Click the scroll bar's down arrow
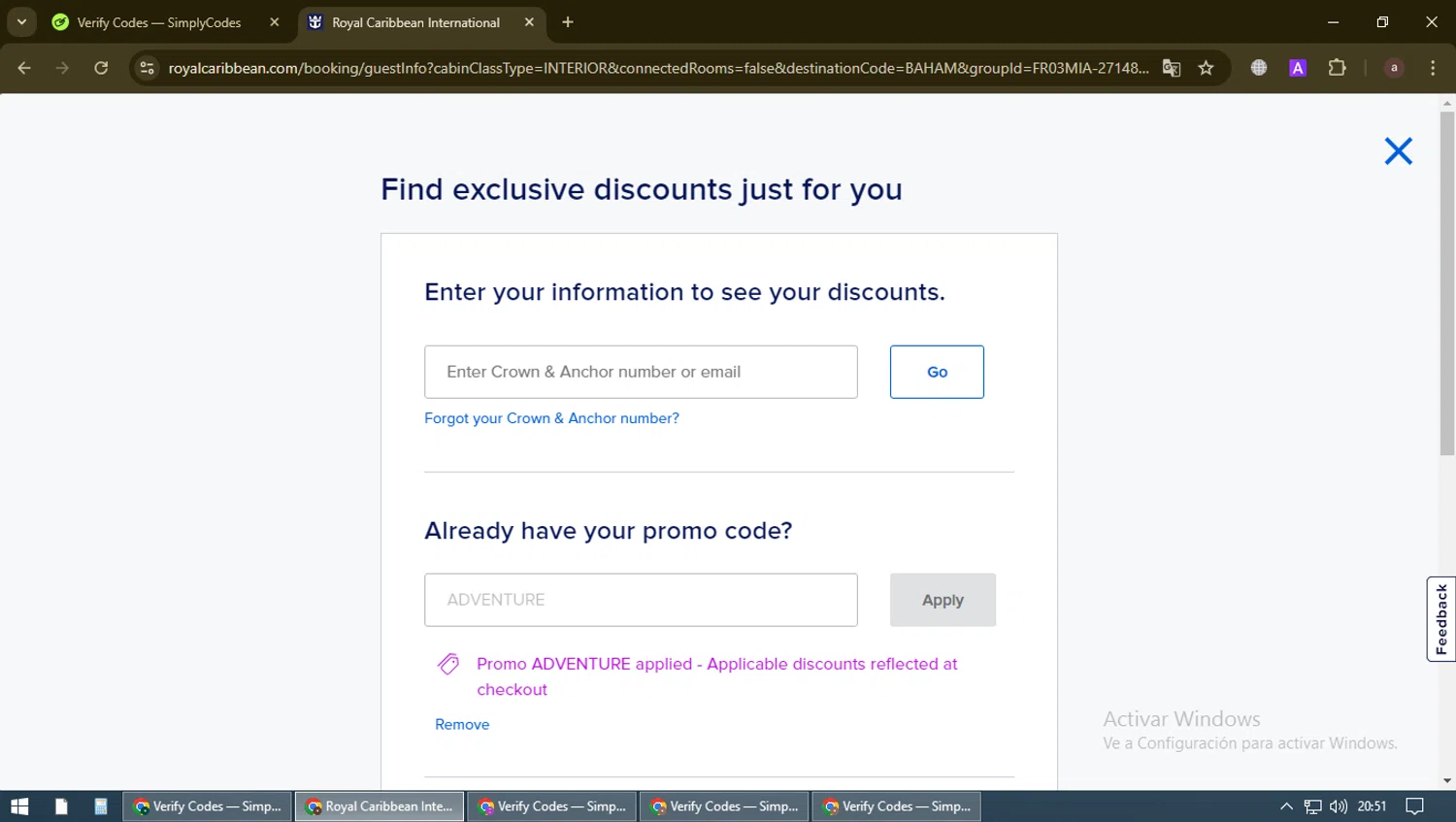1456x822 pixels. 1447,781
